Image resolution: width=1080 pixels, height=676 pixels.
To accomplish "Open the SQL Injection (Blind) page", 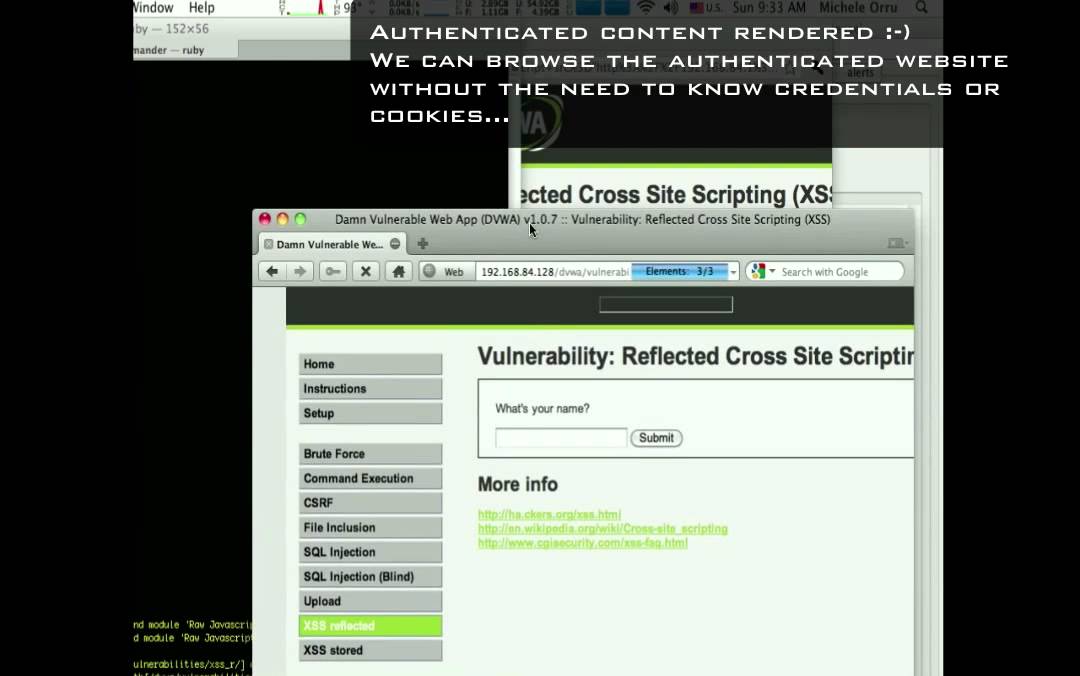I will pyautogui.click(x=371, y=577).
